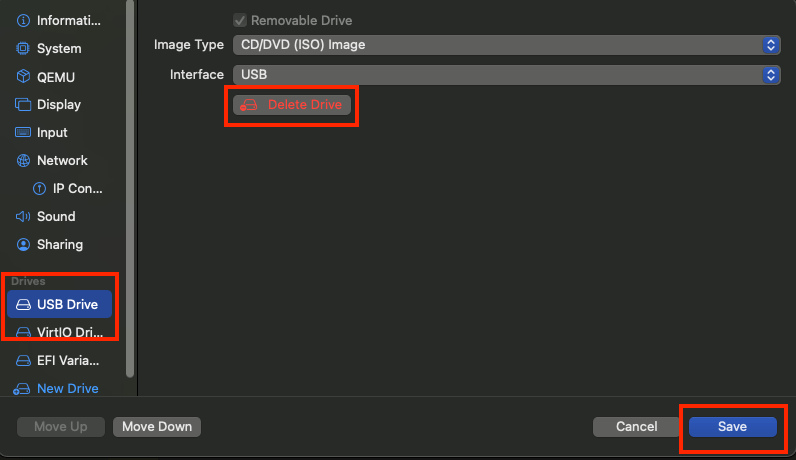Click the VirtIO Drive disk icon
796x460 pixels.
[x=23, y=332]
